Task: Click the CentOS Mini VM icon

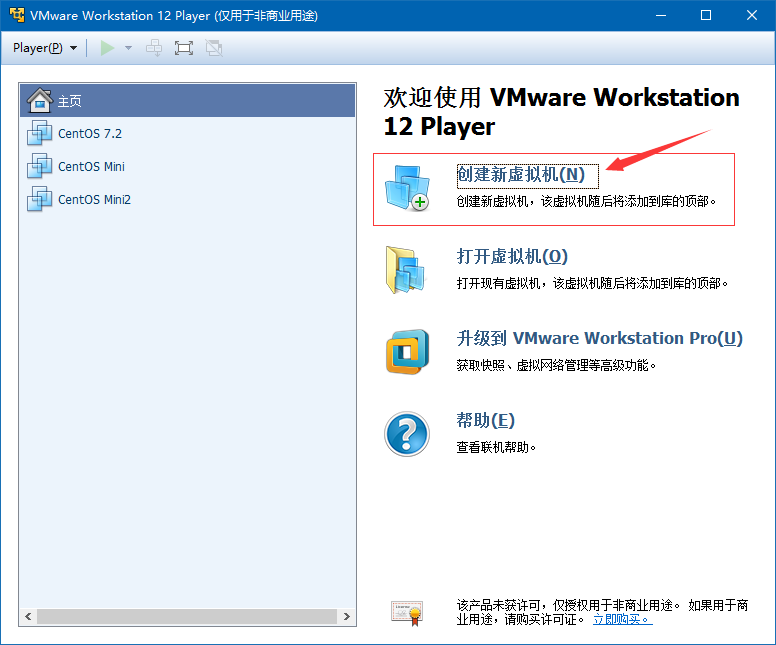Action: [40, 166]
